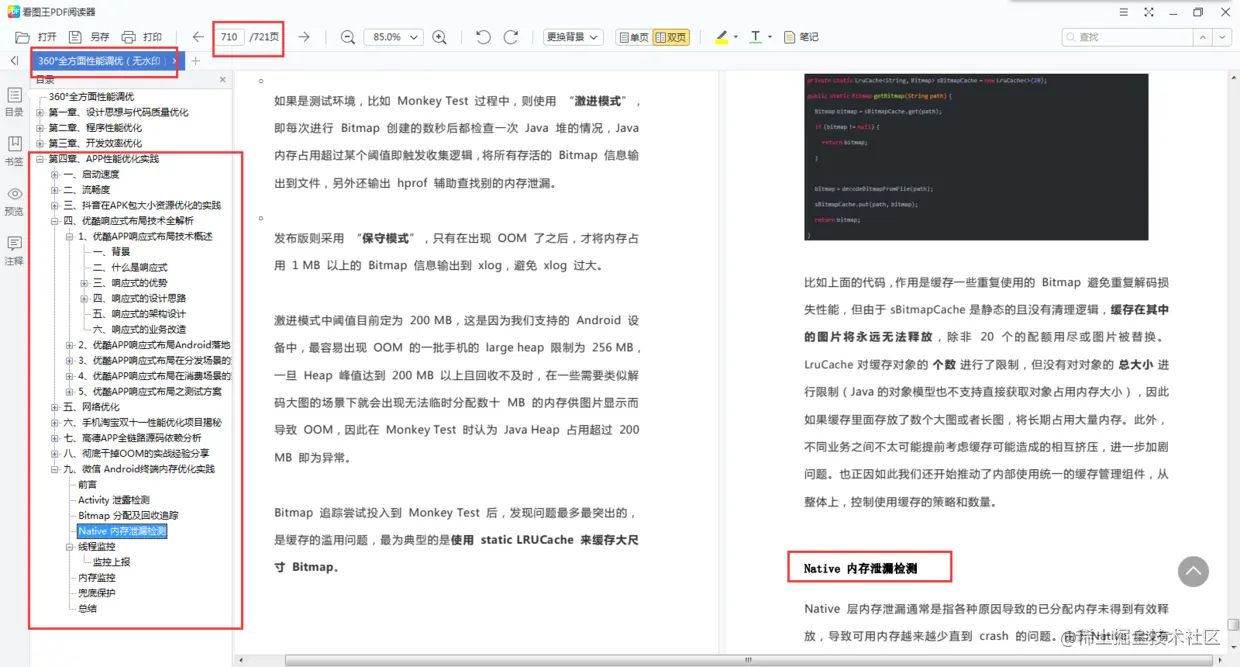Show the 目录 outline panel
The image size is (1240, 667).
(x=14, y=102)
